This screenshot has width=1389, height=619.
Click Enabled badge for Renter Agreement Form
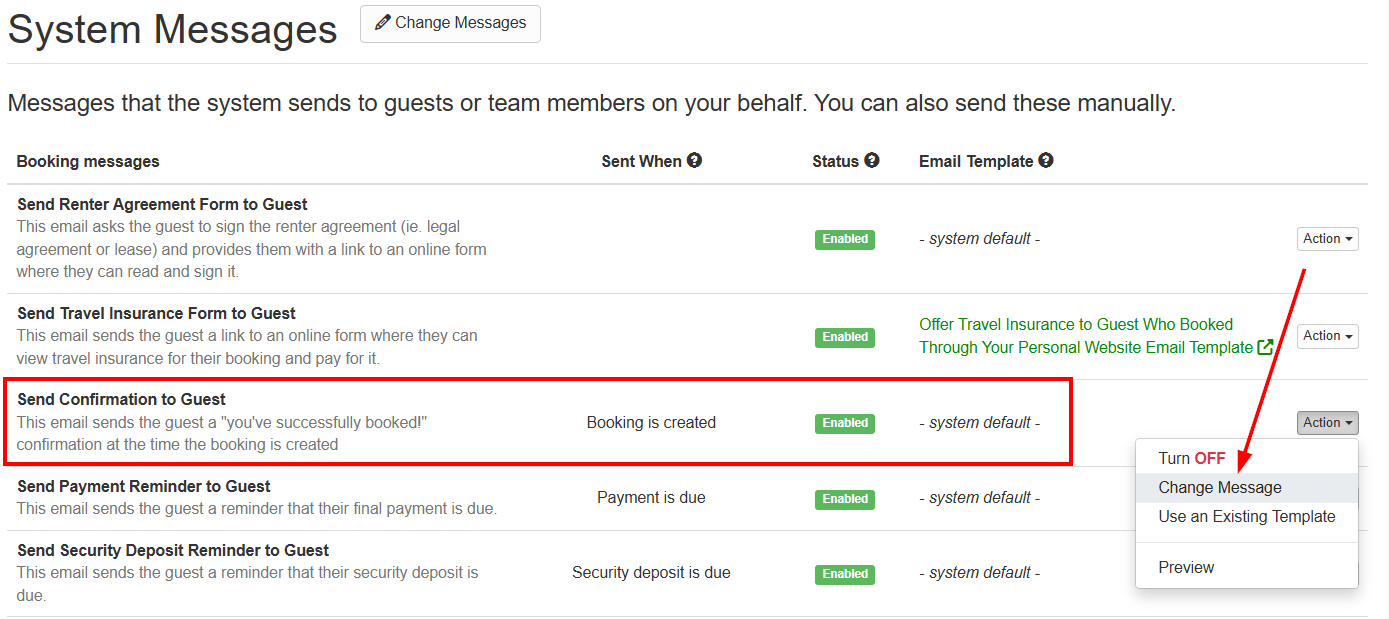(845, 239)
